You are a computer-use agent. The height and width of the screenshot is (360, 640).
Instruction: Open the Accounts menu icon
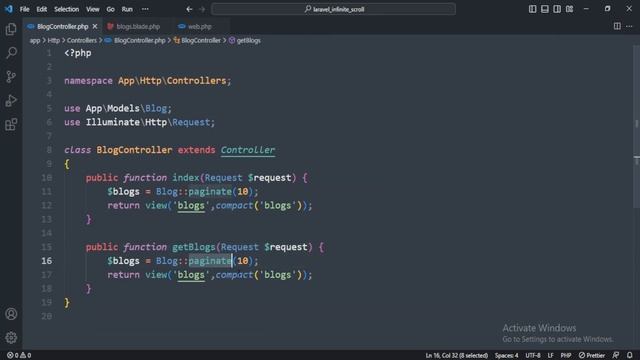pyautogui.click(x=11, y=314)
